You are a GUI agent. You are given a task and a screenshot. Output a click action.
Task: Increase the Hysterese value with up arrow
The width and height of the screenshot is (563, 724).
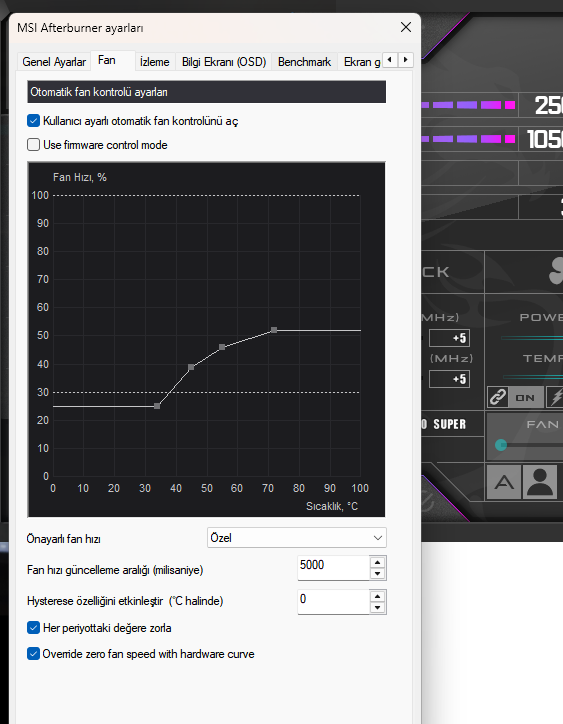(377, 597)
